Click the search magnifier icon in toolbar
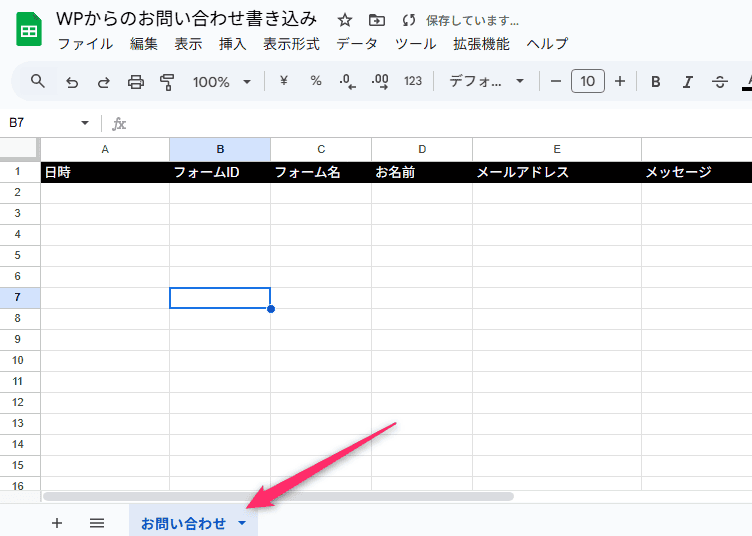Image resolution: width=752 pixels, height=536 pixels. pos(38,81)
